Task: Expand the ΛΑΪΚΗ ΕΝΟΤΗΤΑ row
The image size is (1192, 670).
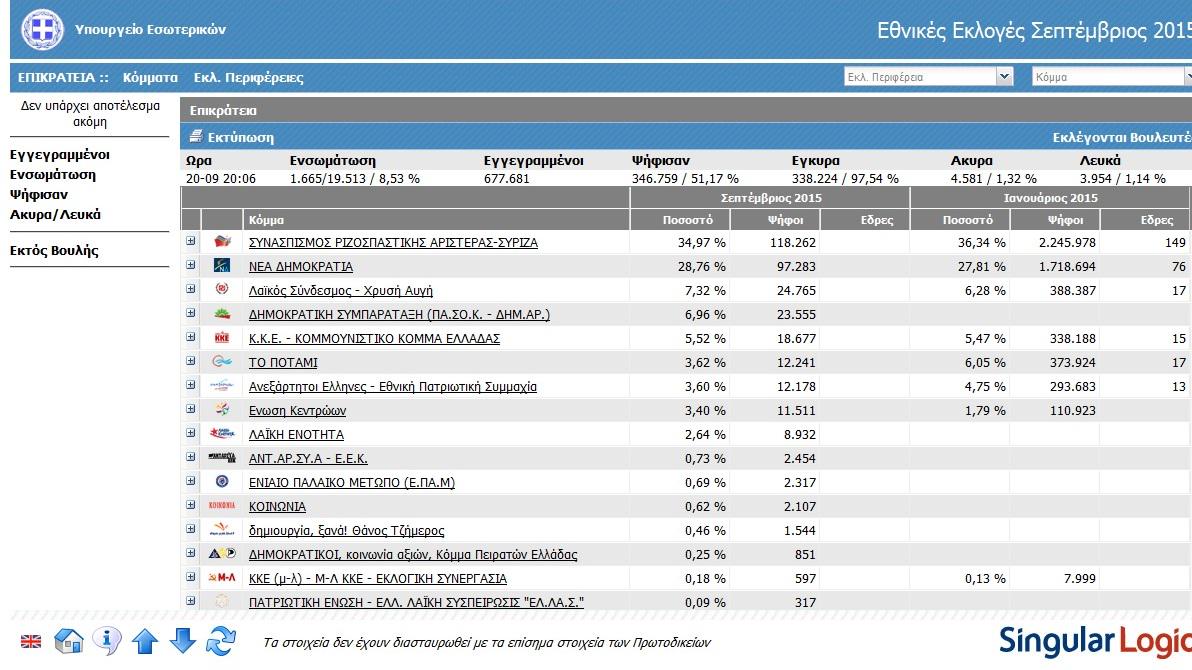Action: (x=191, y=433)
